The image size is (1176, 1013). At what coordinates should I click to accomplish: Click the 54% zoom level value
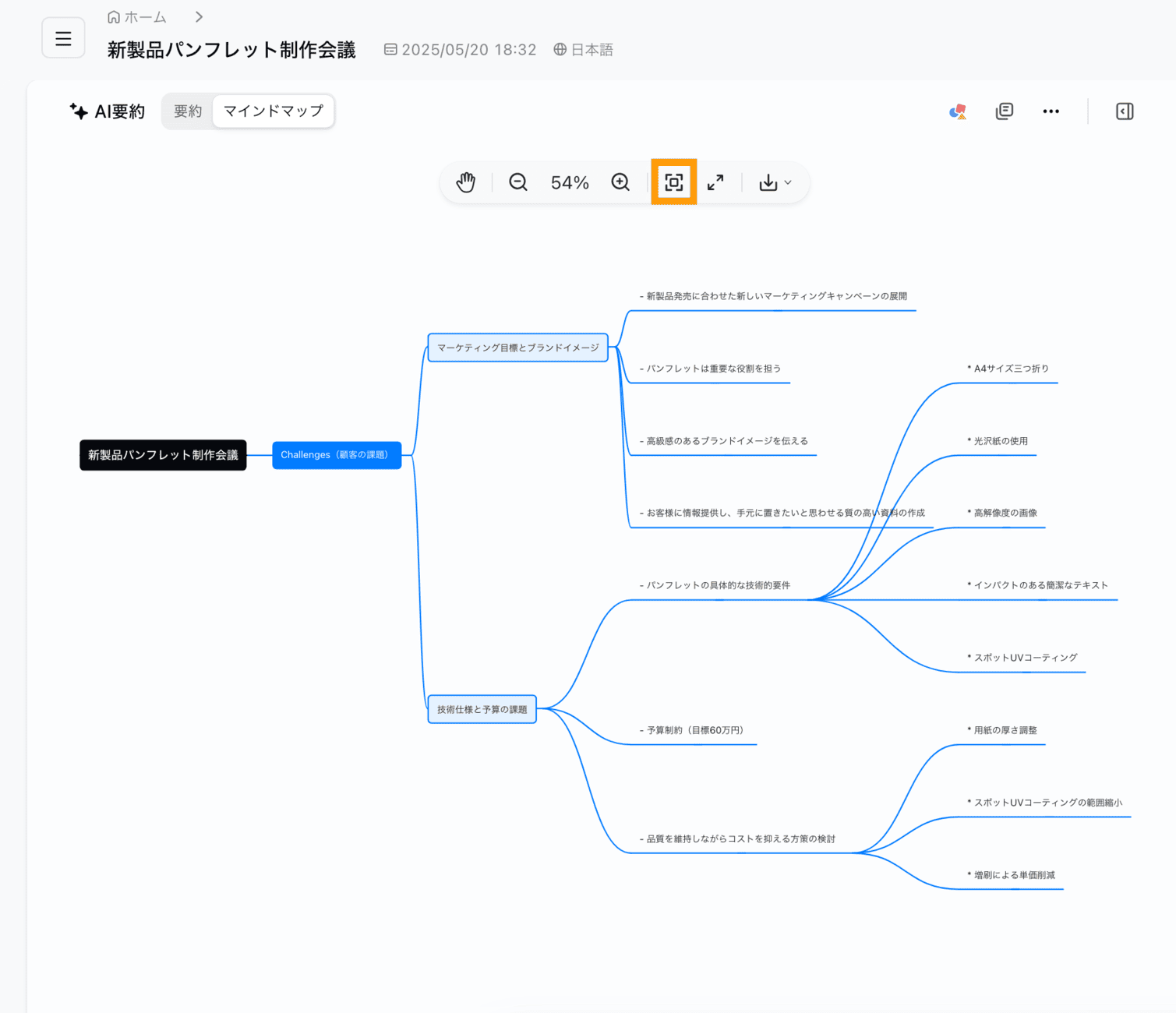point(570,182)
